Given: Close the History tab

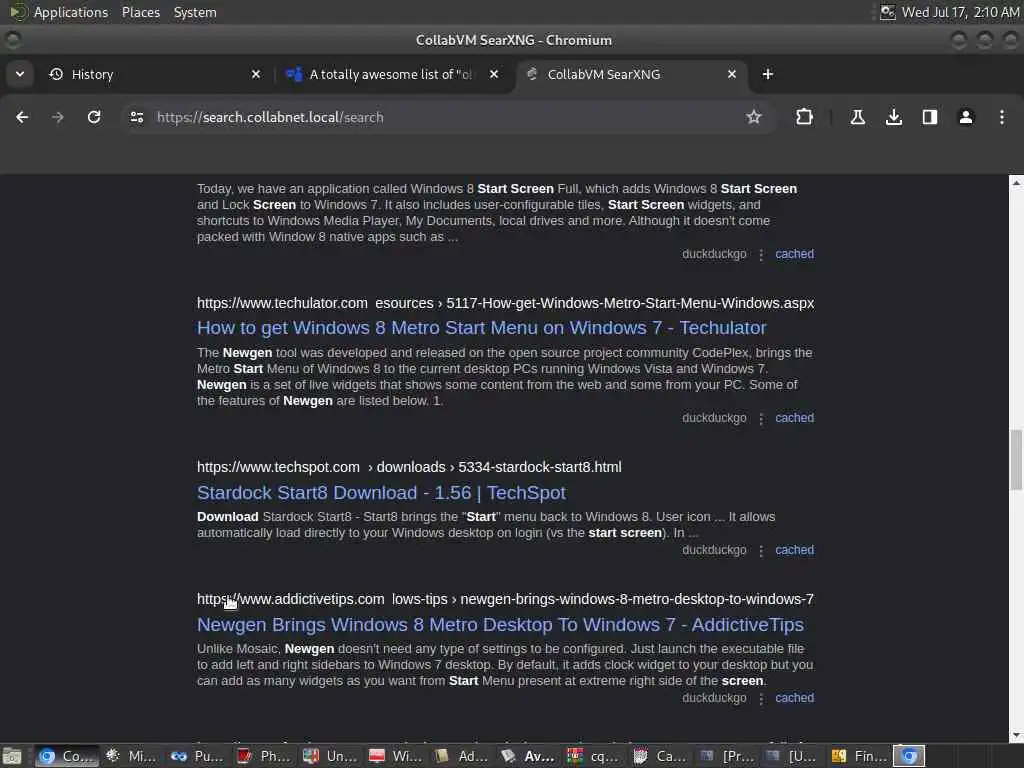Looking at the screenshot, I should 256,74.
